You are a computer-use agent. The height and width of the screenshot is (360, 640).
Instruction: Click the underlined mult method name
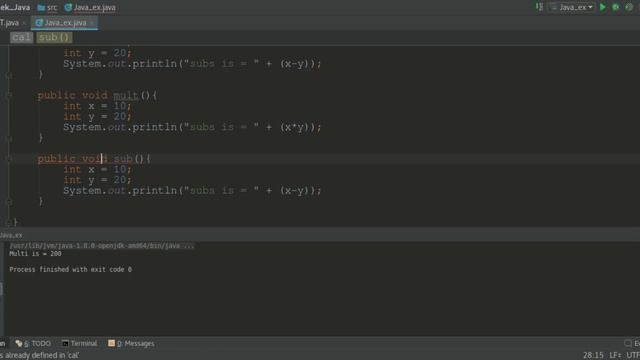pos(126,96)
